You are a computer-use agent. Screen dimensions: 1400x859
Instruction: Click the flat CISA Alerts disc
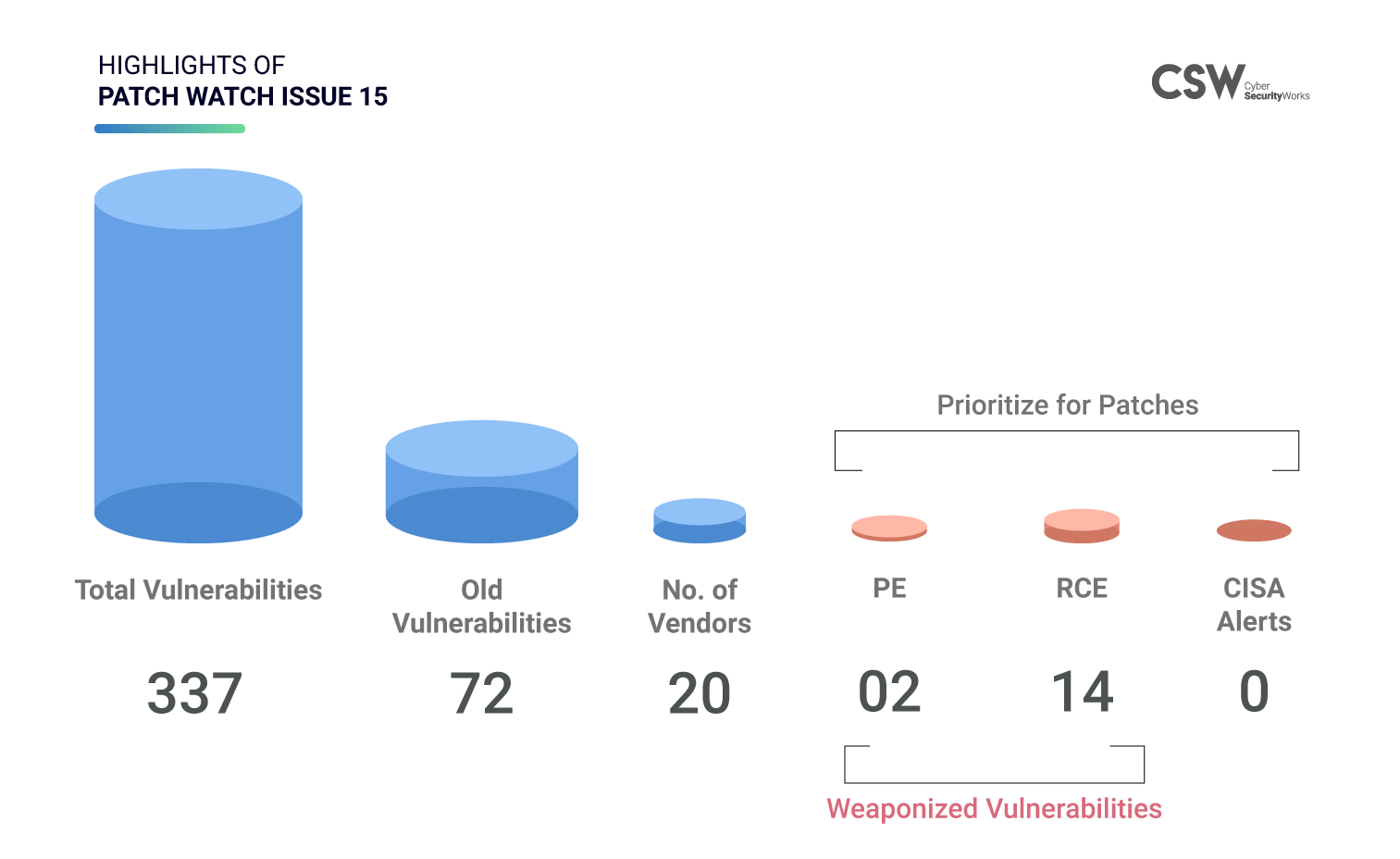[1254, 530]
